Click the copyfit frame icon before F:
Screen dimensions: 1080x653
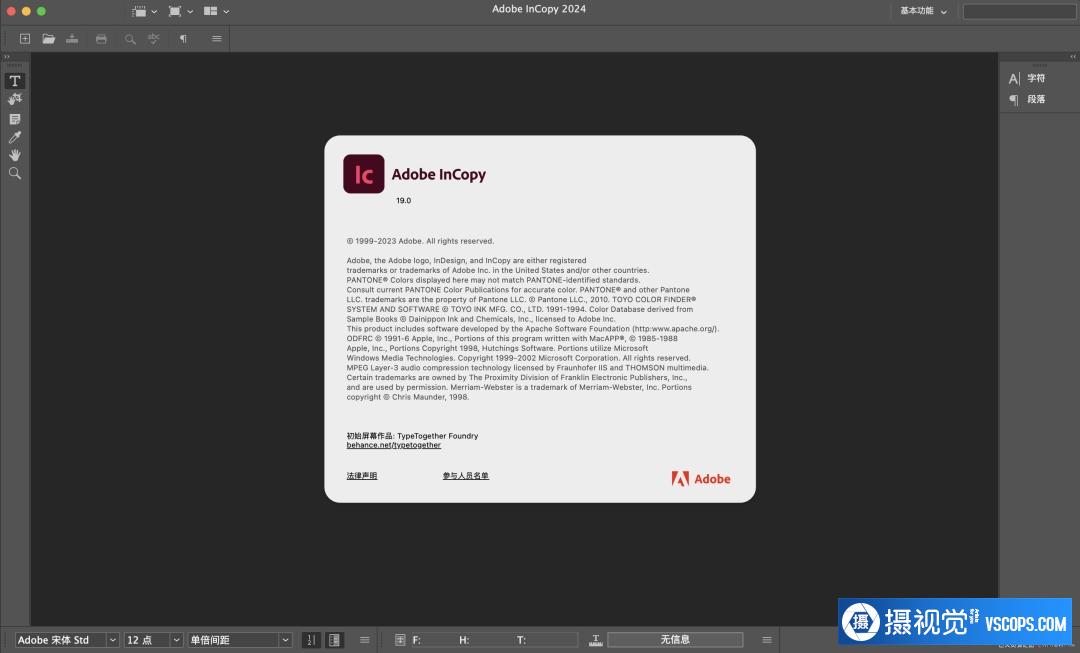click(x=399, y=640)
